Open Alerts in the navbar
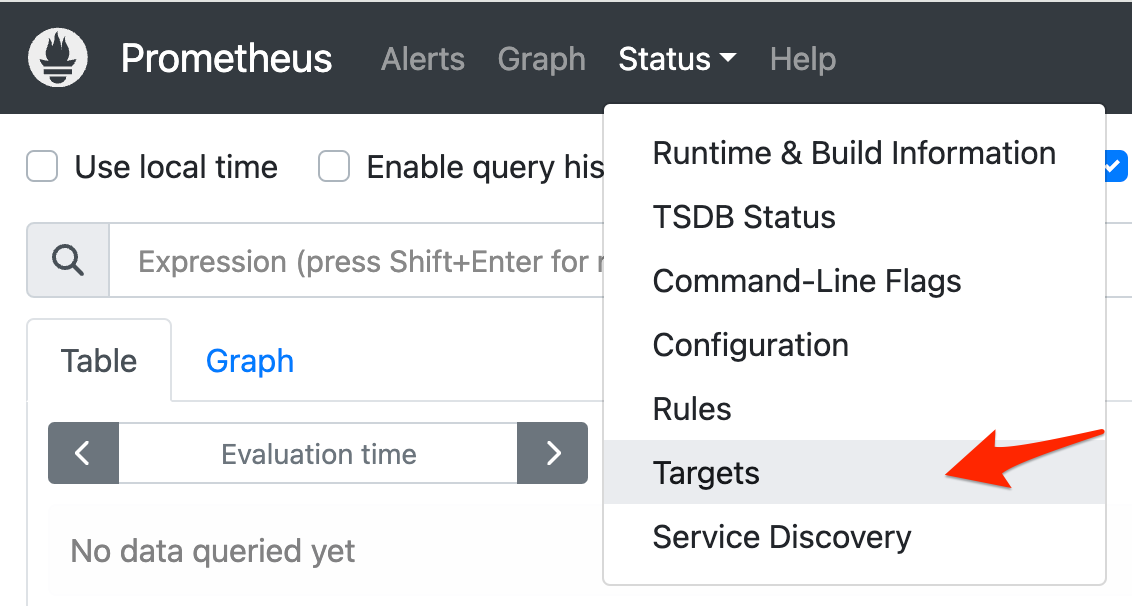The width and height of the screenshot is (1132, 606). click(x=423, y=59)
